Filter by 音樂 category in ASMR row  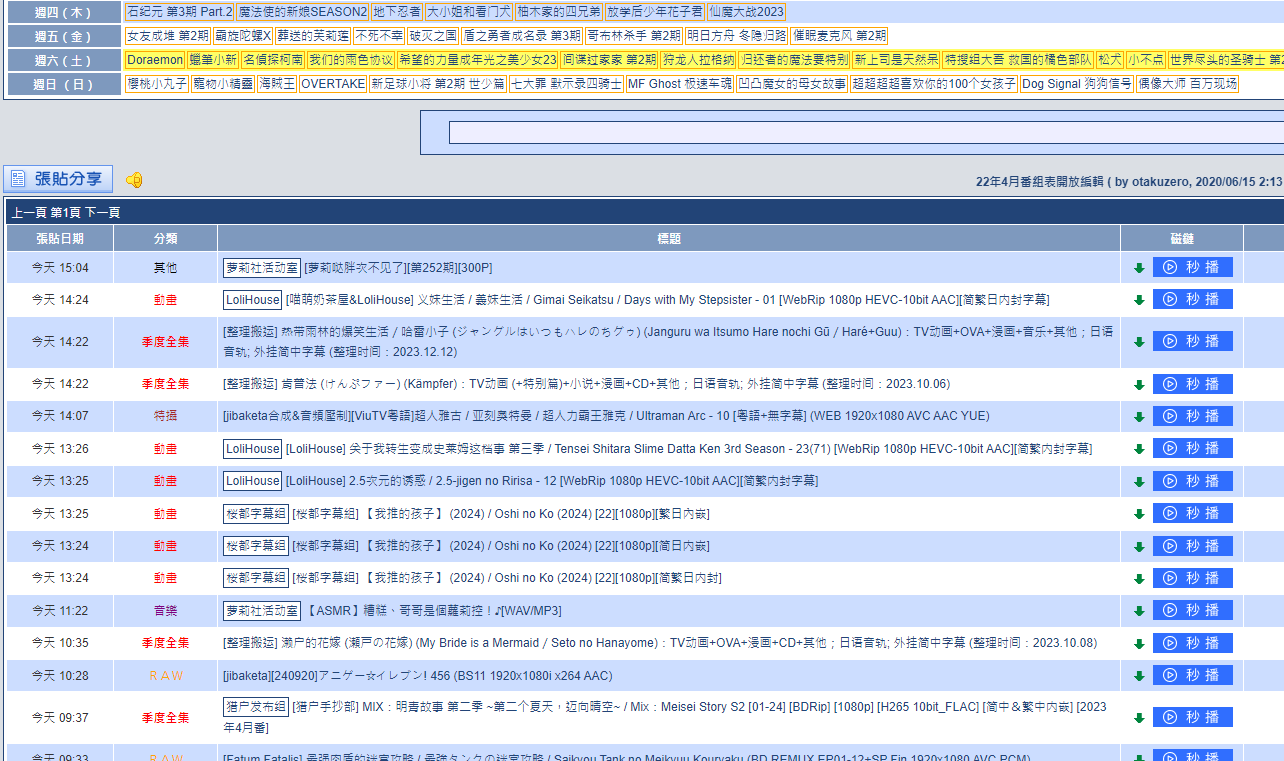(165, 611)
